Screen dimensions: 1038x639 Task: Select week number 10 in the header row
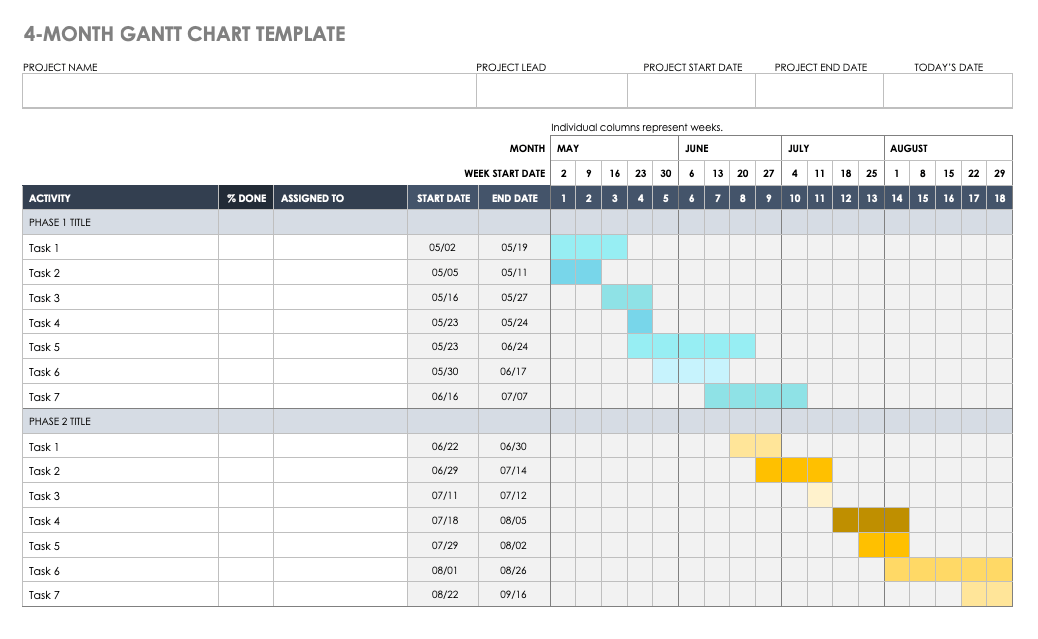coord(794,197)
